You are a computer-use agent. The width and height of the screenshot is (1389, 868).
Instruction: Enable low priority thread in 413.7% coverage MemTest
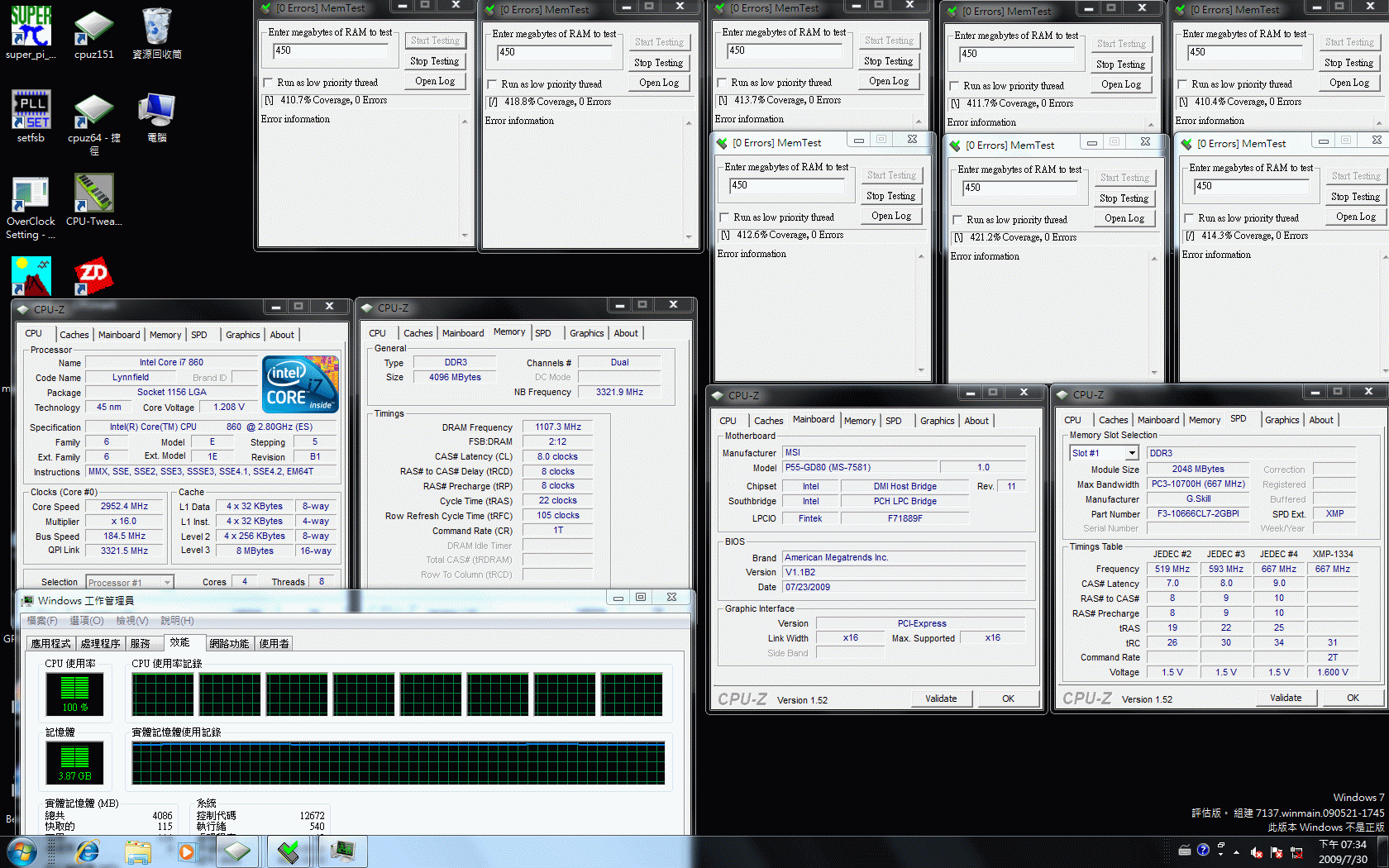(722, 83)
